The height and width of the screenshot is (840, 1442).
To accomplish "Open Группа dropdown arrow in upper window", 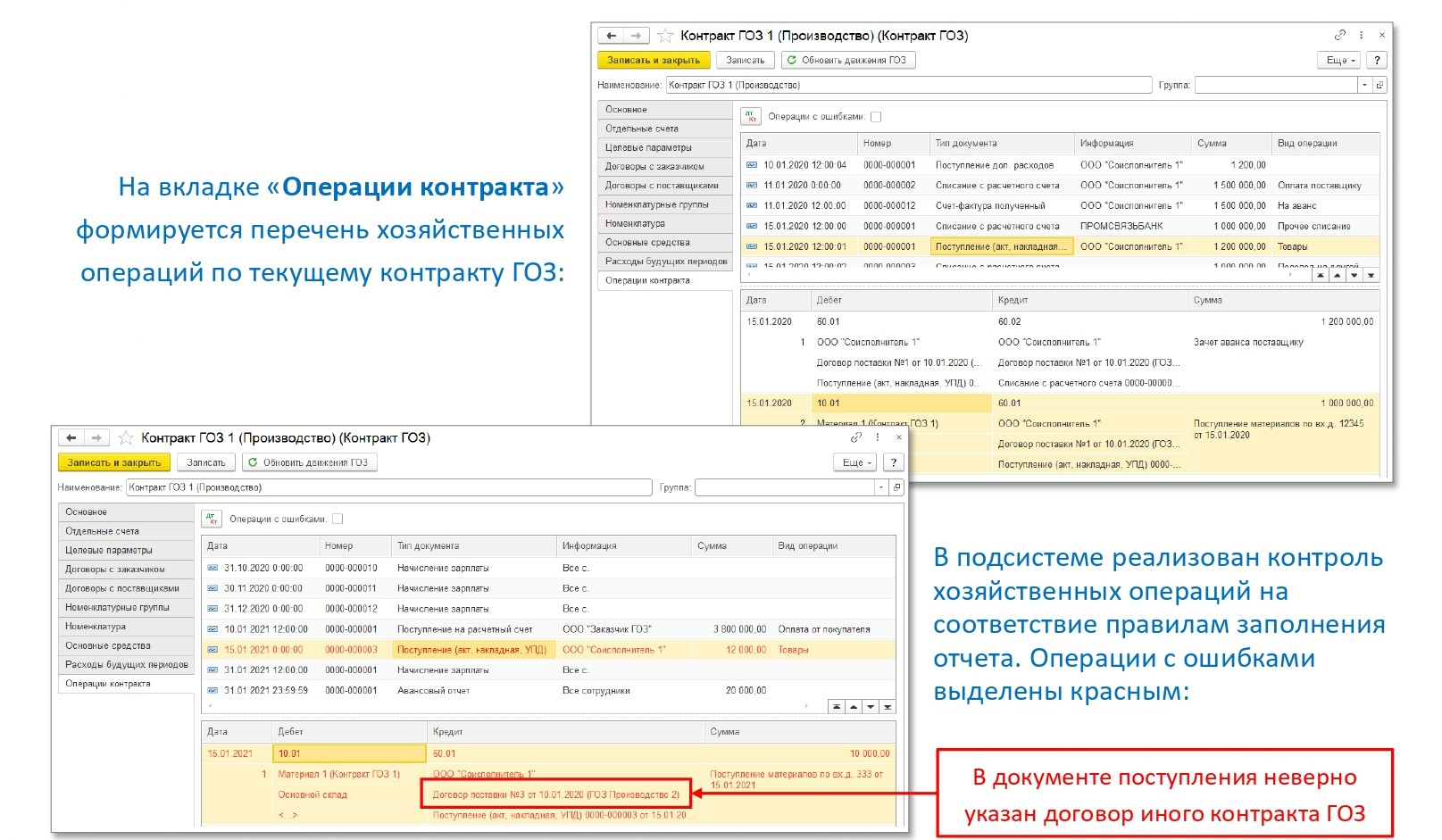I will click(1363, 85).
